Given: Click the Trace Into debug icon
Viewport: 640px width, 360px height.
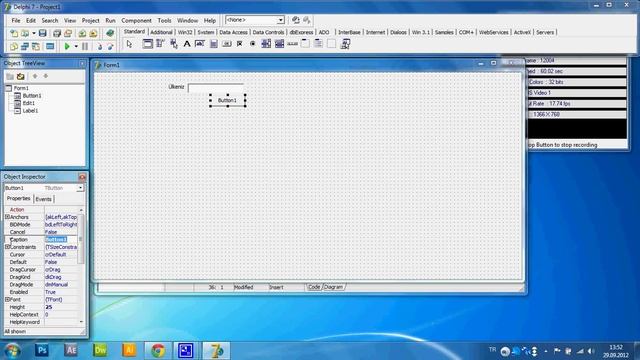Looking at the screenshot, I should click(x=100, y=47).
